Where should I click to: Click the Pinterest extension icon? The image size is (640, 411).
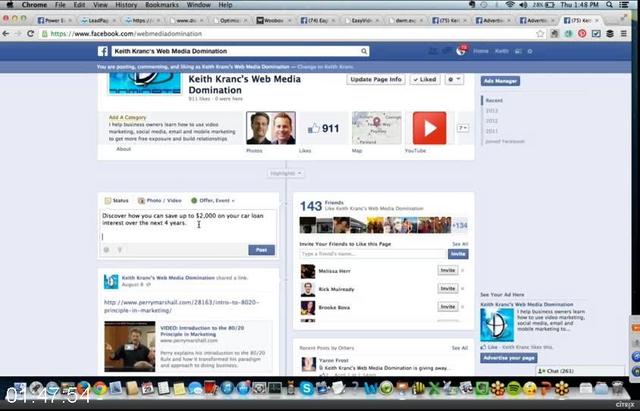point(582,33)
